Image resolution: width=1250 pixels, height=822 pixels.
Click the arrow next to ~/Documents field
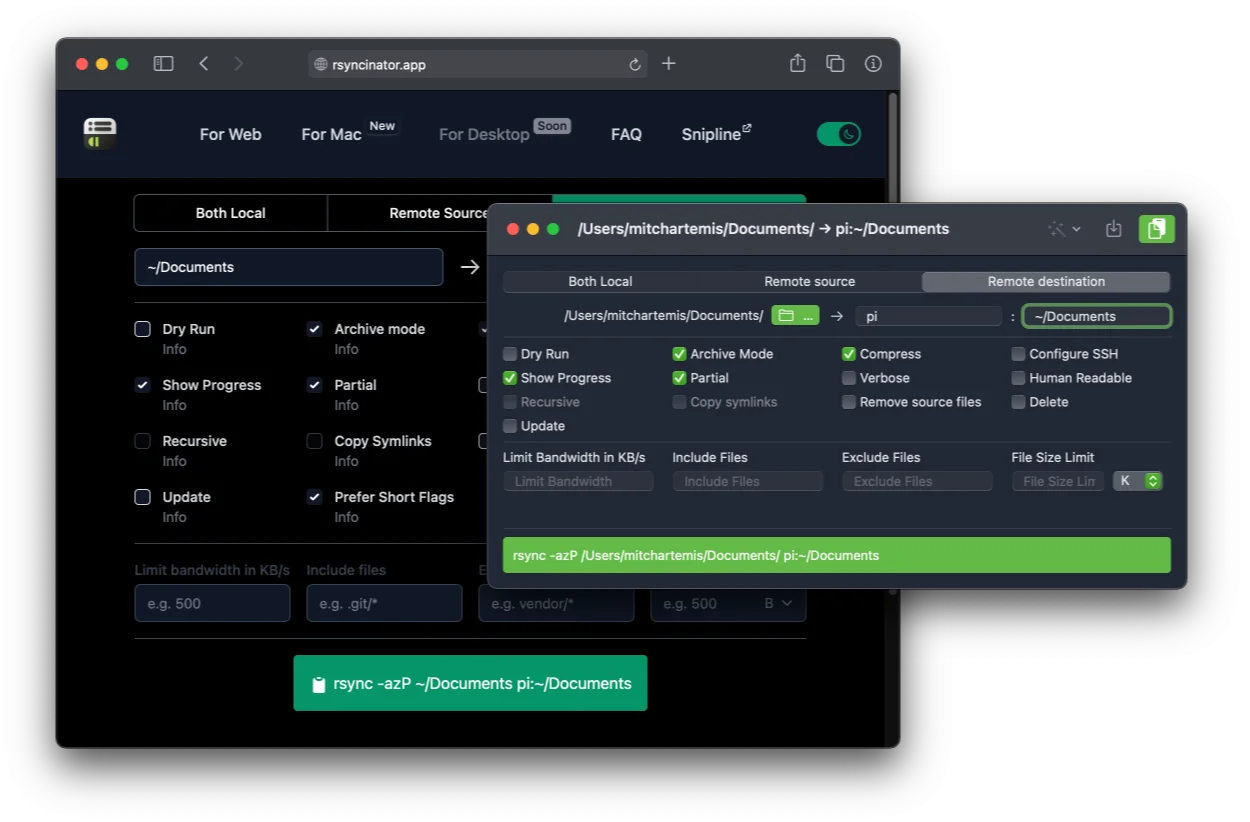point(470,267)
